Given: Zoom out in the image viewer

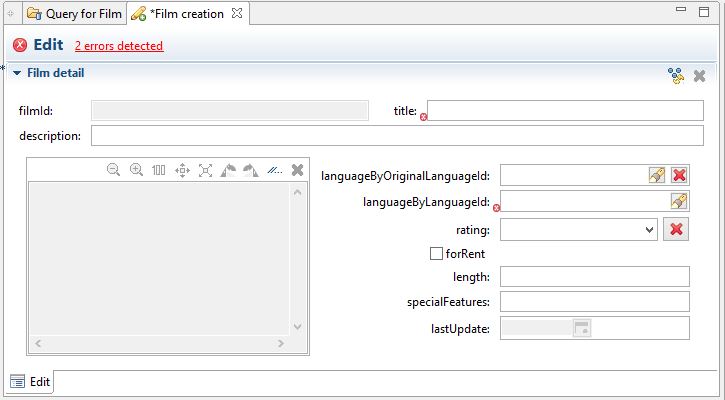Looking at the screenshot, I should click(113, 170).
